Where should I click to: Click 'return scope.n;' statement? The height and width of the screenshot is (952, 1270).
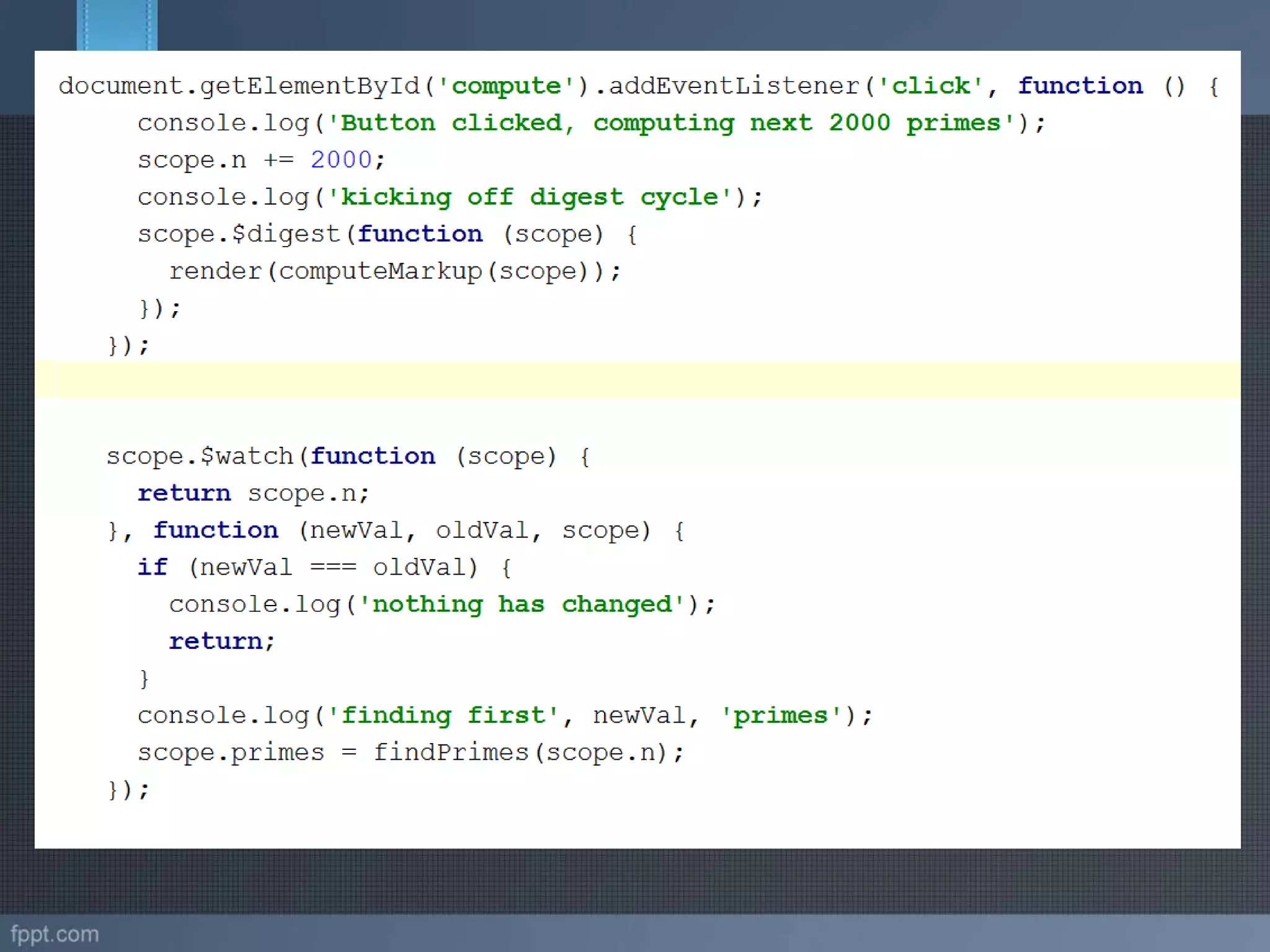[253, 493]
